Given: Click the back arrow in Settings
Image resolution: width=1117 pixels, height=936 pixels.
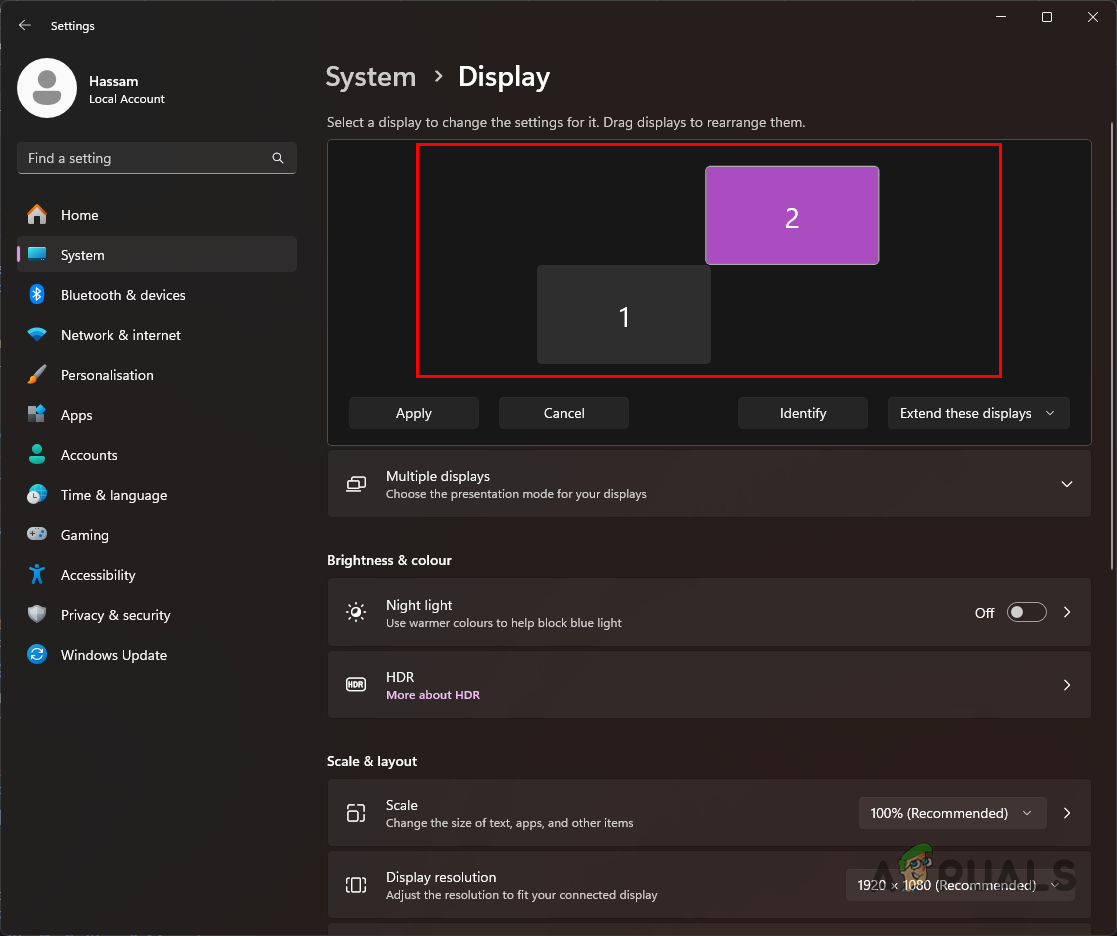Looking at the screenshot, I should coord(24,25).
